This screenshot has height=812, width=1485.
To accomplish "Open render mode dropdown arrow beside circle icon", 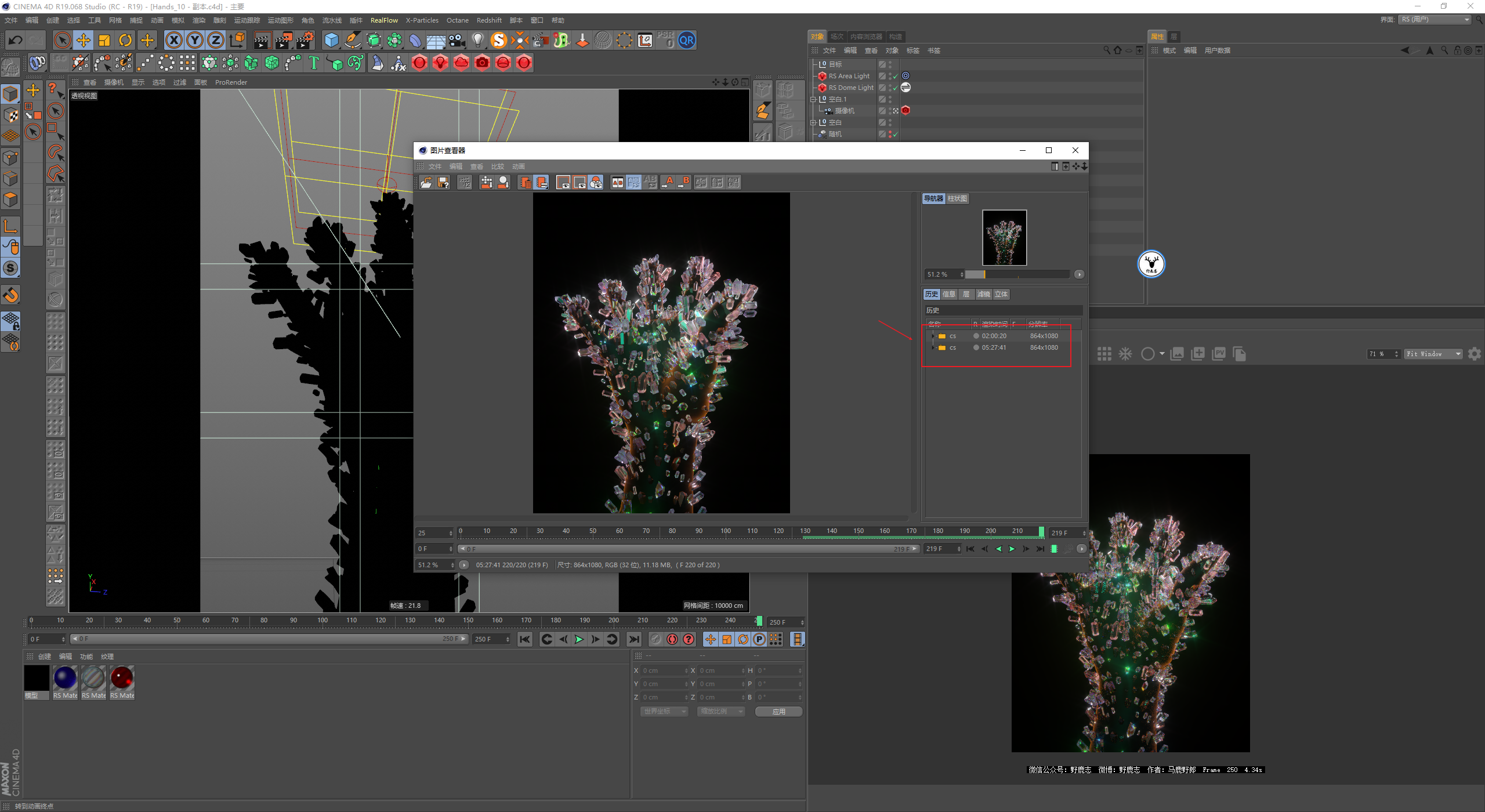I will click(x=1162, y=354).
